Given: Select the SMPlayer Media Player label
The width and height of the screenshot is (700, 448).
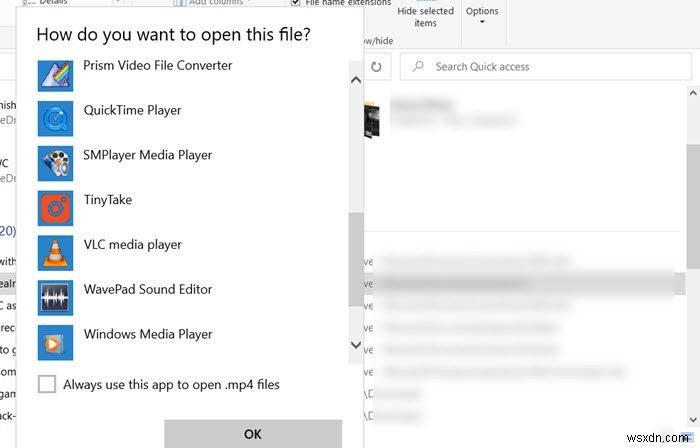Looking at the screenshot, I should coord(148,155).
